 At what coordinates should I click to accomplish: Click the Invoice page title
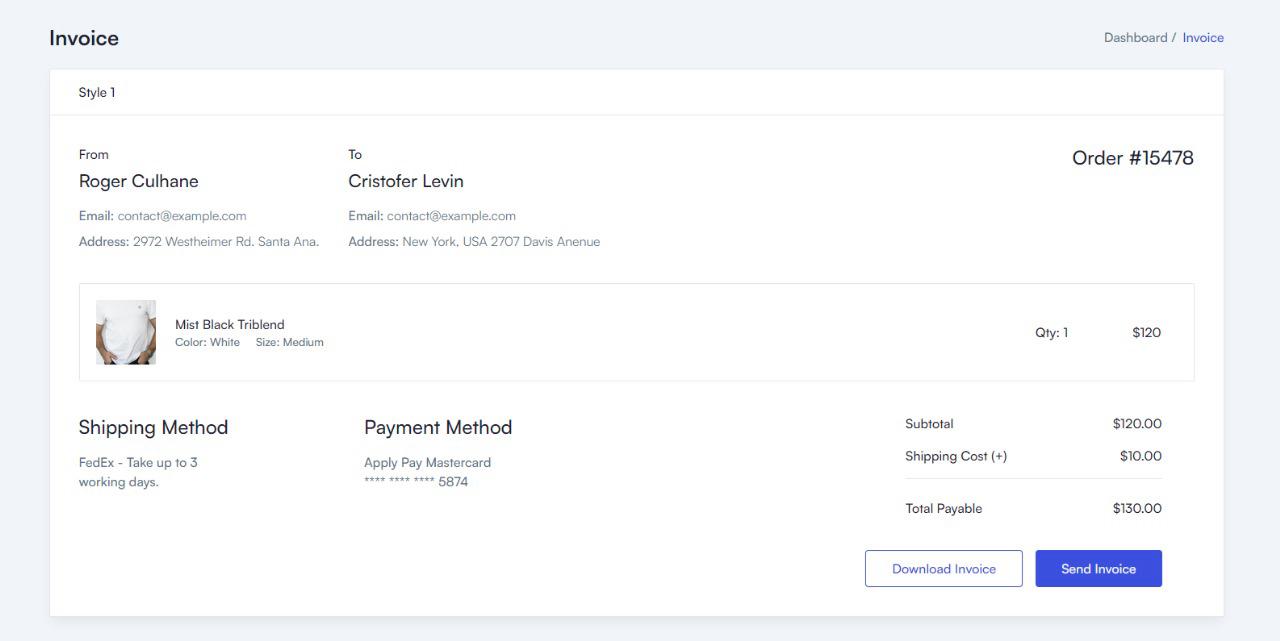coord(84,38)
